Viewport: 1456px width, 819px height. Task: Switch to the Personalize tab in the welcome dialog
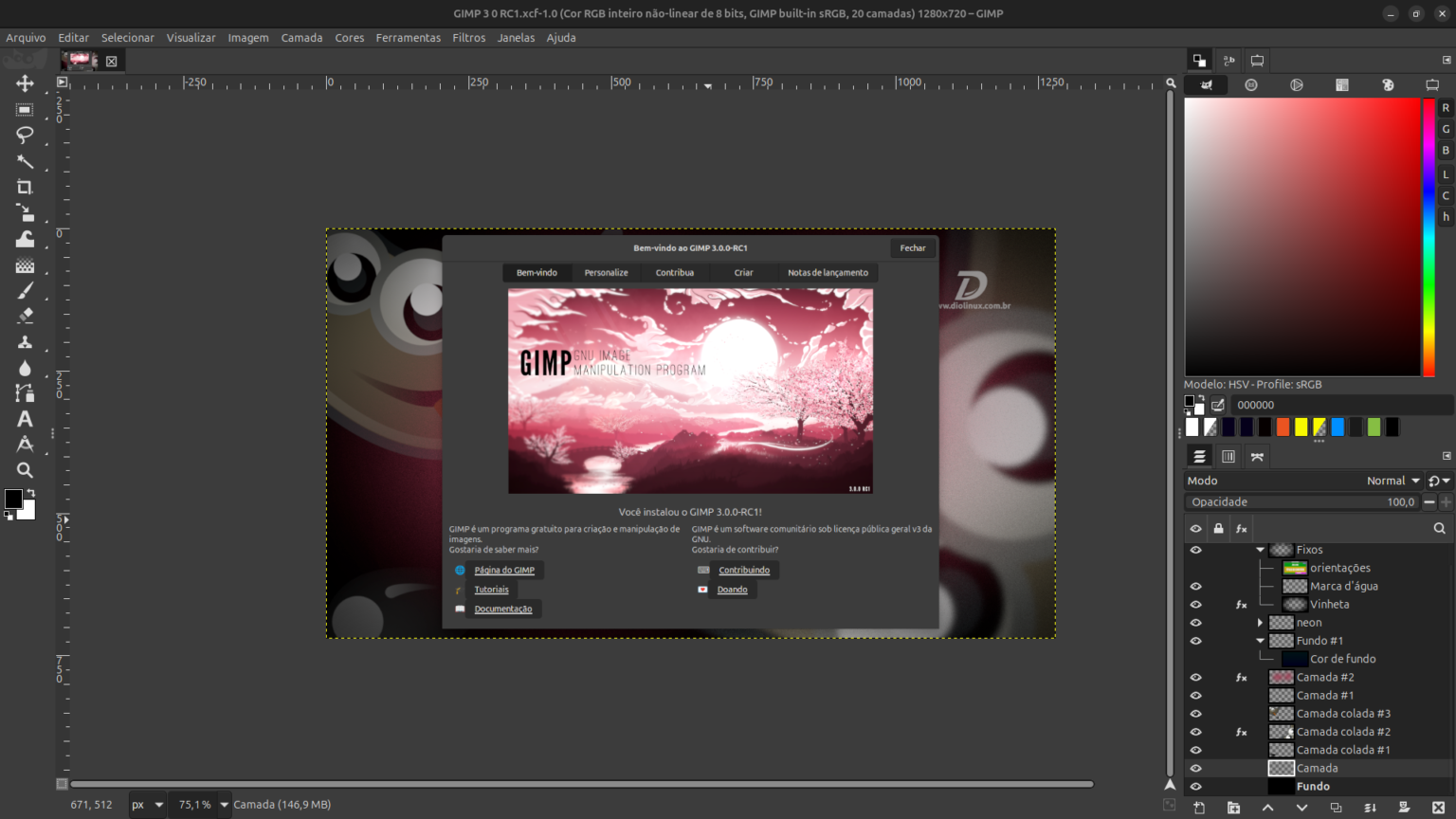(606, 272)
